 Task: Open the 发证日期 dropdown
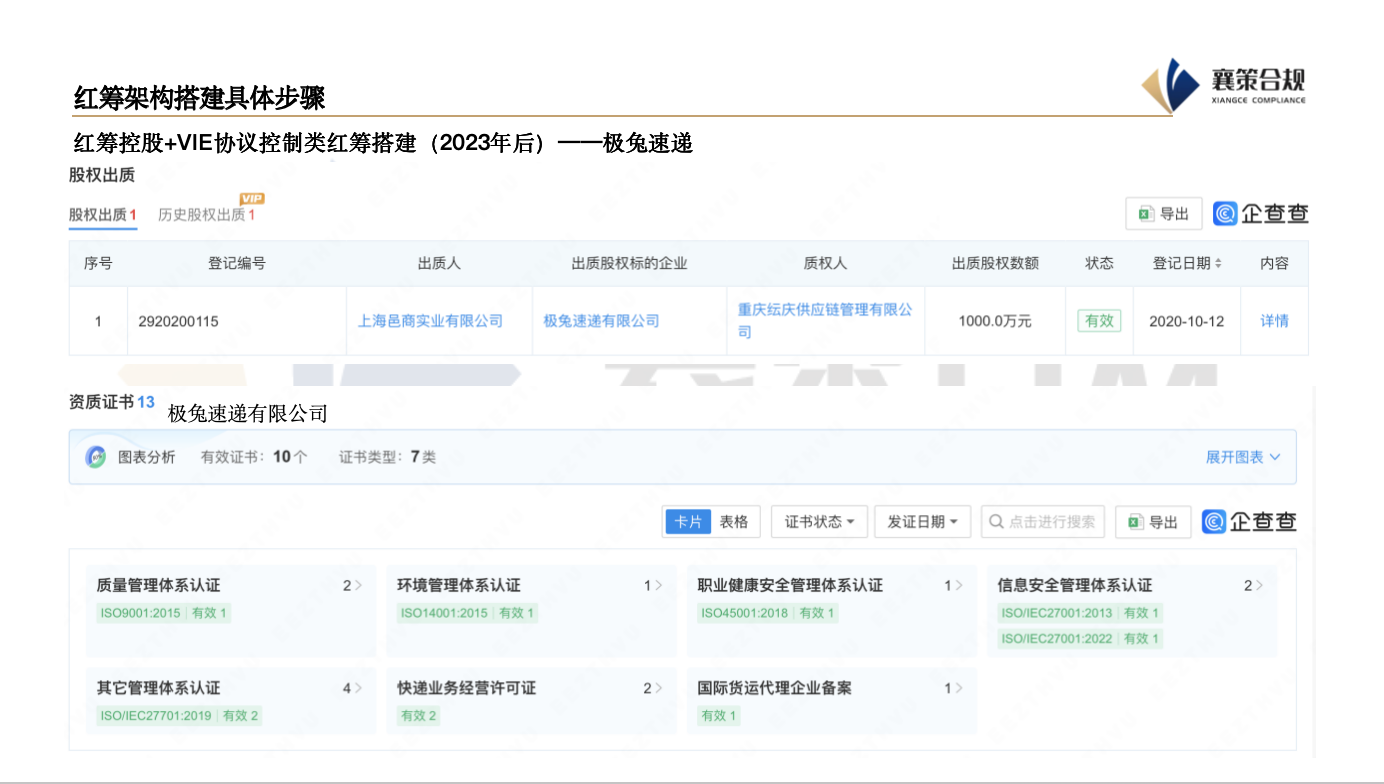pos(922,521)
